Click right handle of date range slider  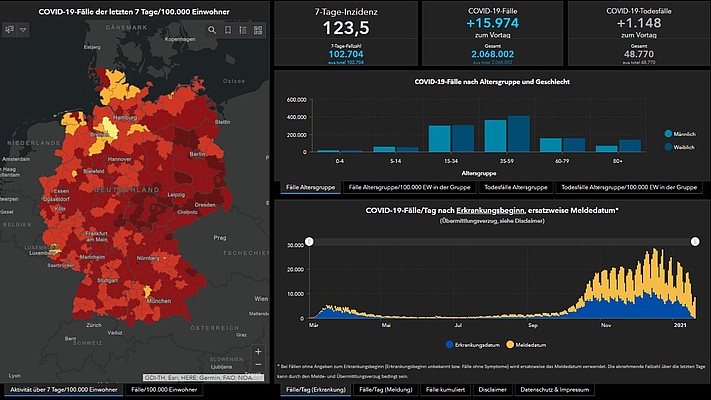click(x=695, y=241)
